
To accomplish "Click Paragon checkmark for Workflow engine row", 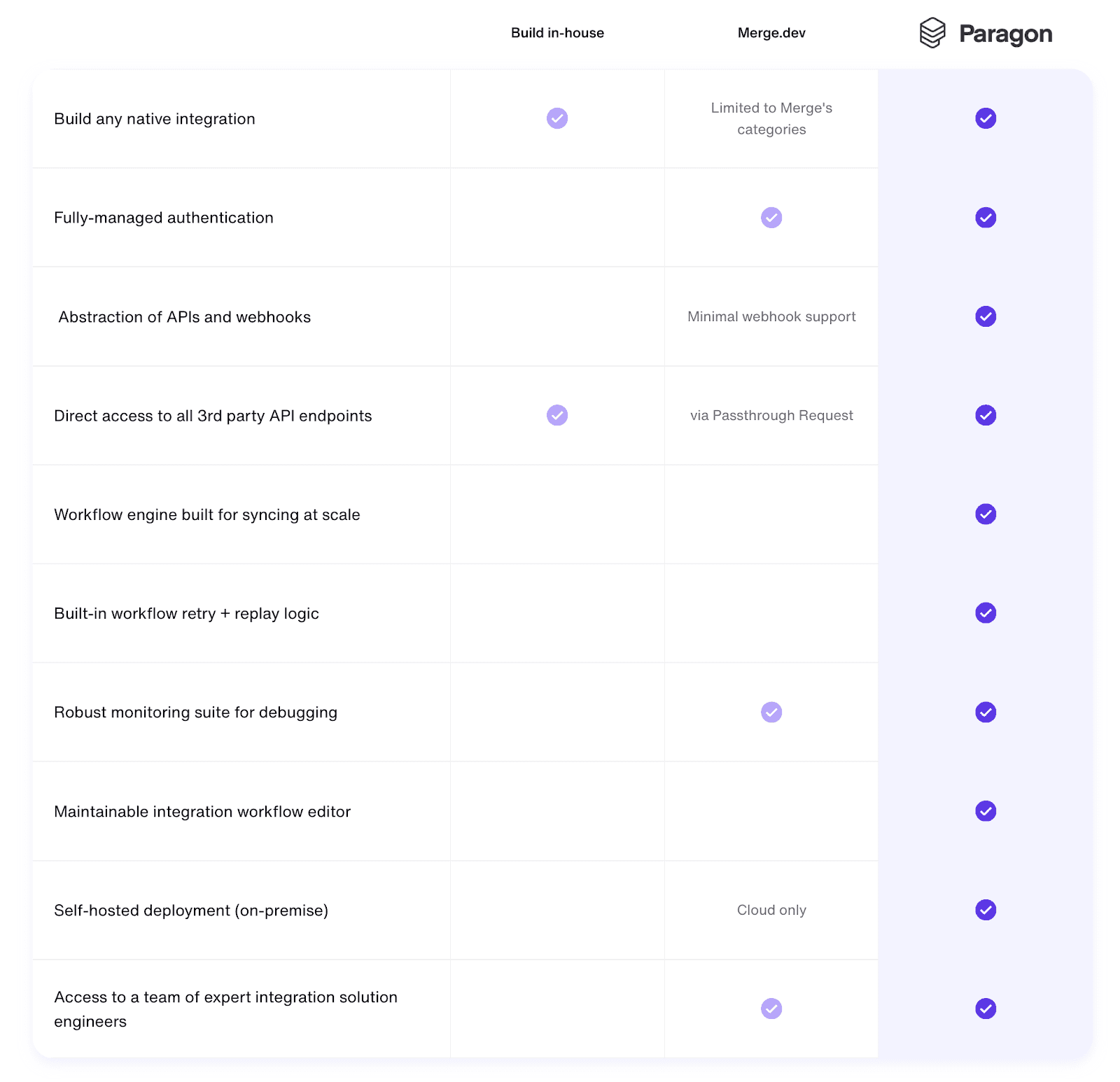I will pyautogui.click(x=986, y=514).
